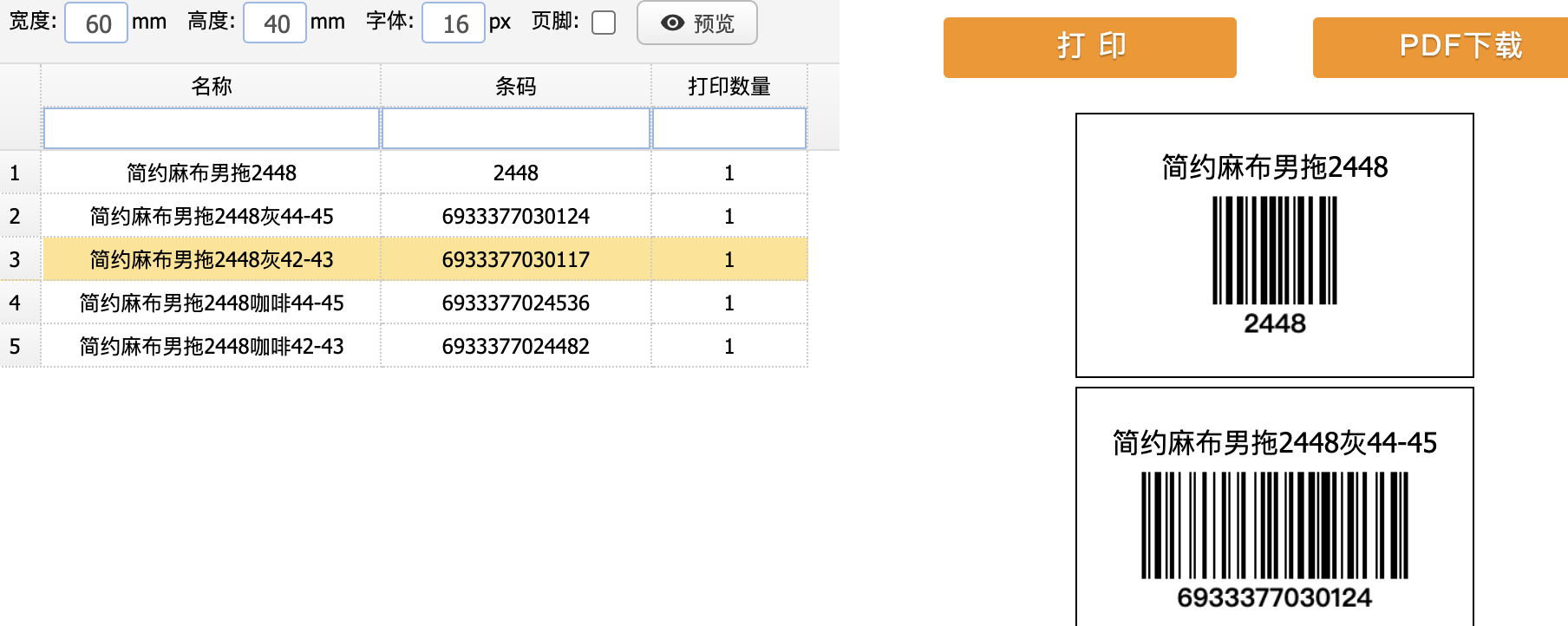This screenshot has width=1568, height=626.
Task: Click the 条码 column filter box
Action: pos(516,128)
